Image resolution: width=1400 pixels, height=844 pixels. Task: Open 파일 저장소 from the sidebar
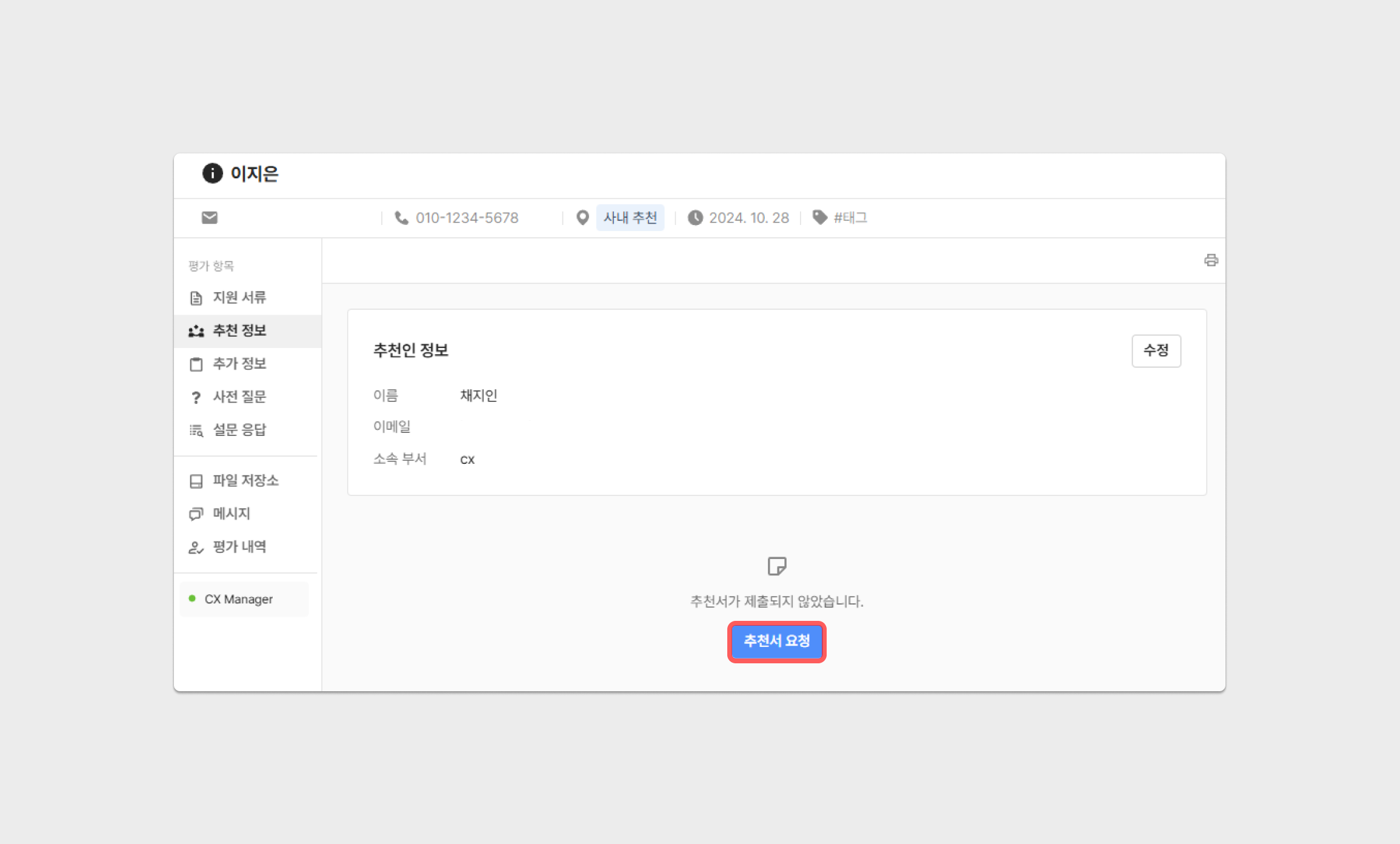(245, 481)
